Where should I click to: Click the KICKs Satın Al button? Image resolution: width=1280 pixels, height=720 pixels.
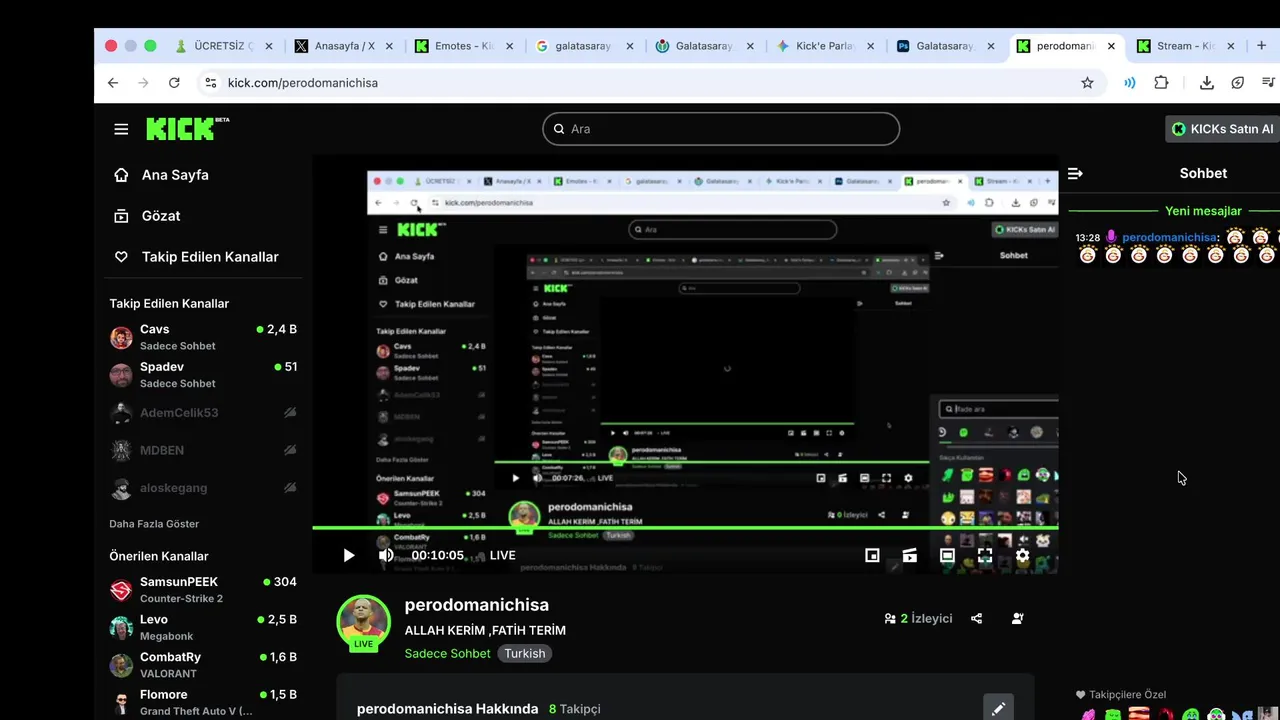point(1223,129)
